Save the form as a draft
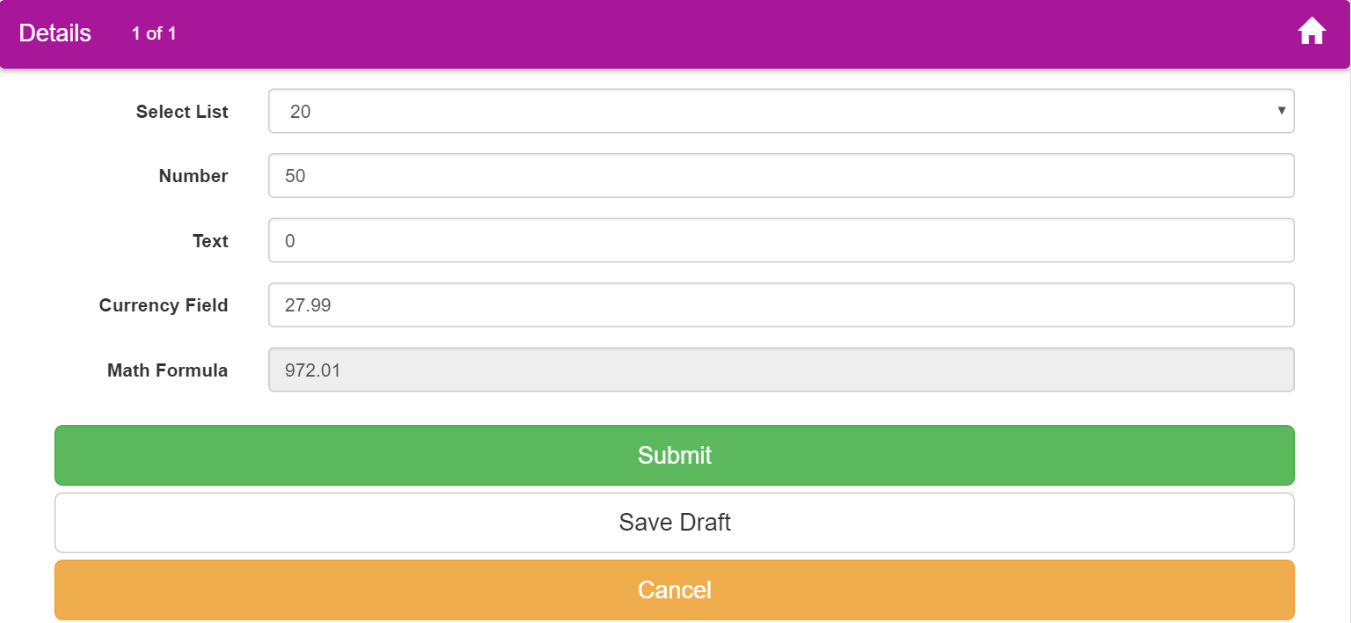The width and height of the screenshot is (1351, 623). (674, 522)
